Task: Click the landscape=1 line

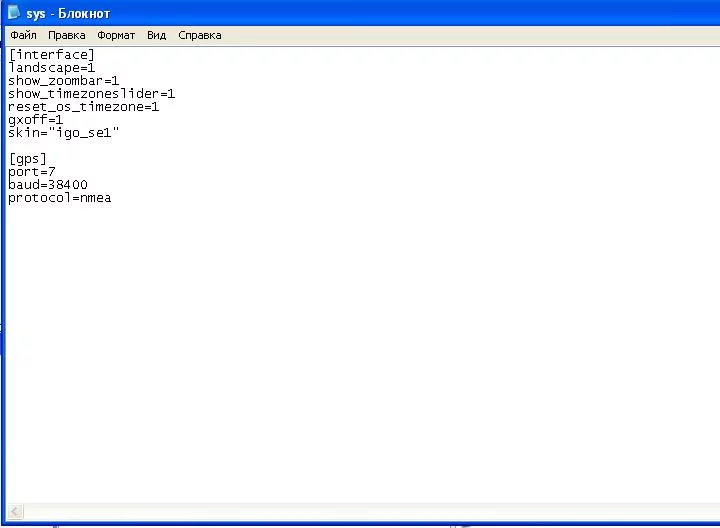Action: click(51, 68)
